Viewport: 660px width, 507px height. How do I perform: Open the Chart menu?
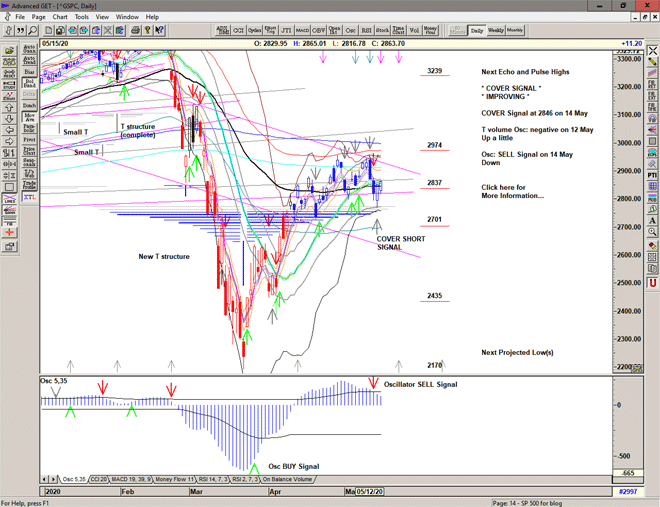pyautogui.click(x=61, y=17)
